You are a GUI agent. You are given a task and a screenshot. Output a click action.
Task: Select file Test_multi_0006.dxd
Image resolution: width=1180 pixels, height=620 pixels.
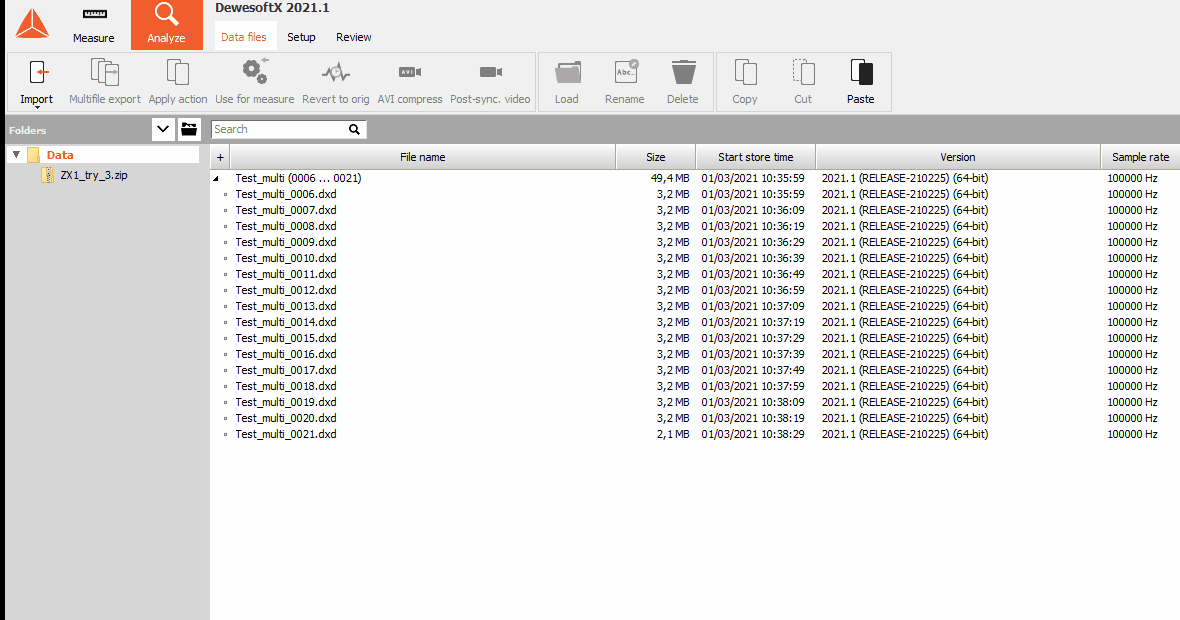(x=286, y=194)
